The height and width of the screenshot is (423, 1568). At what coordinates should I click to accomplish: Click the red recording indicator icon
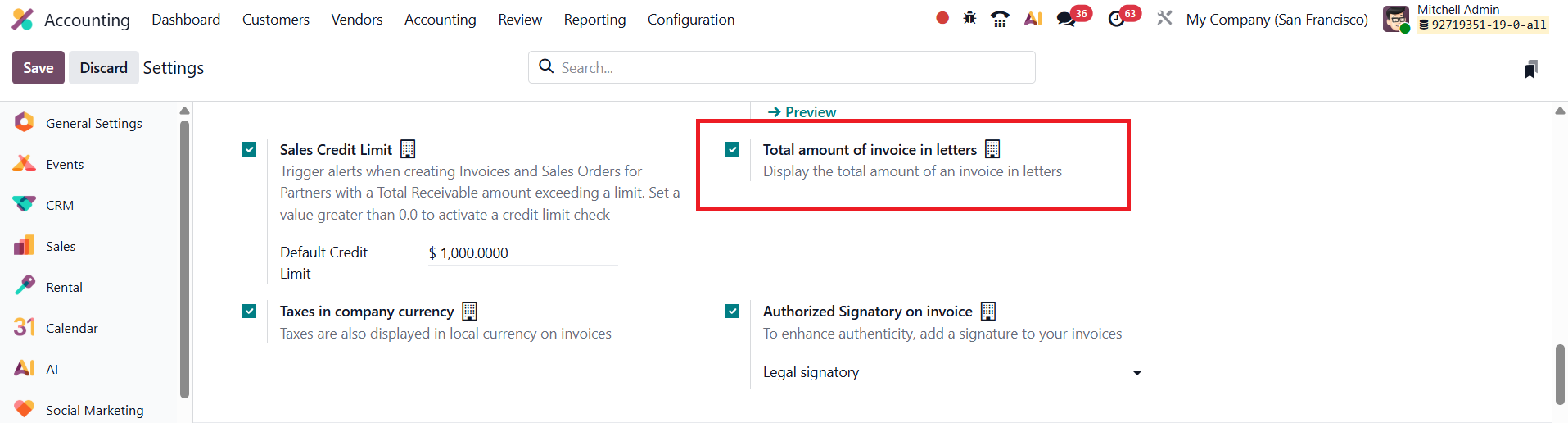point(942,18)
